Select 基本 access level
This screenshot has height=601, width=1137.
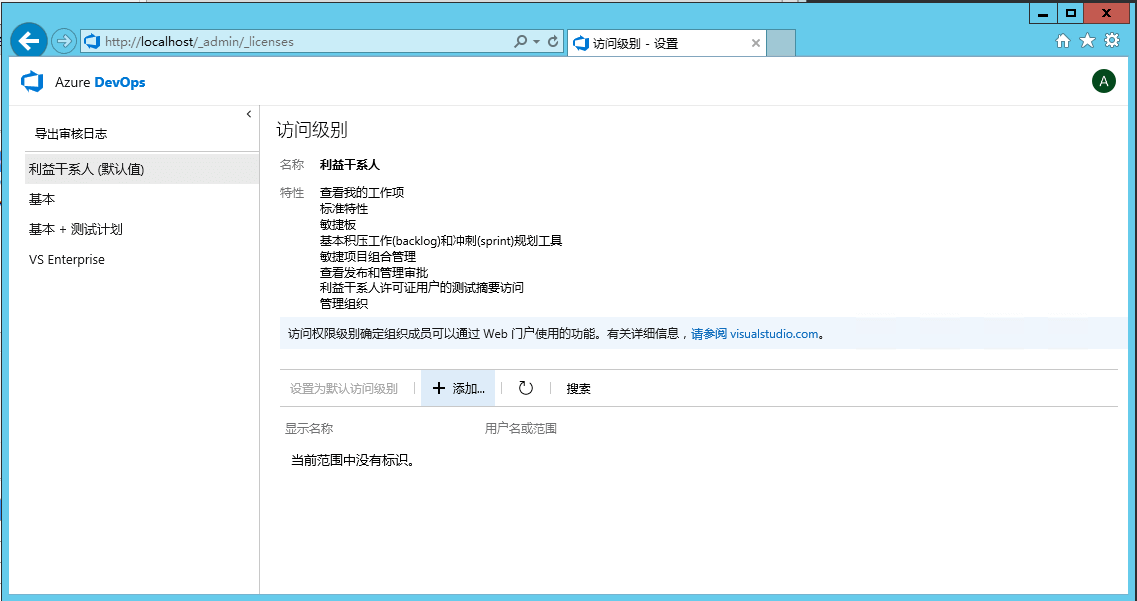point(42,199)
